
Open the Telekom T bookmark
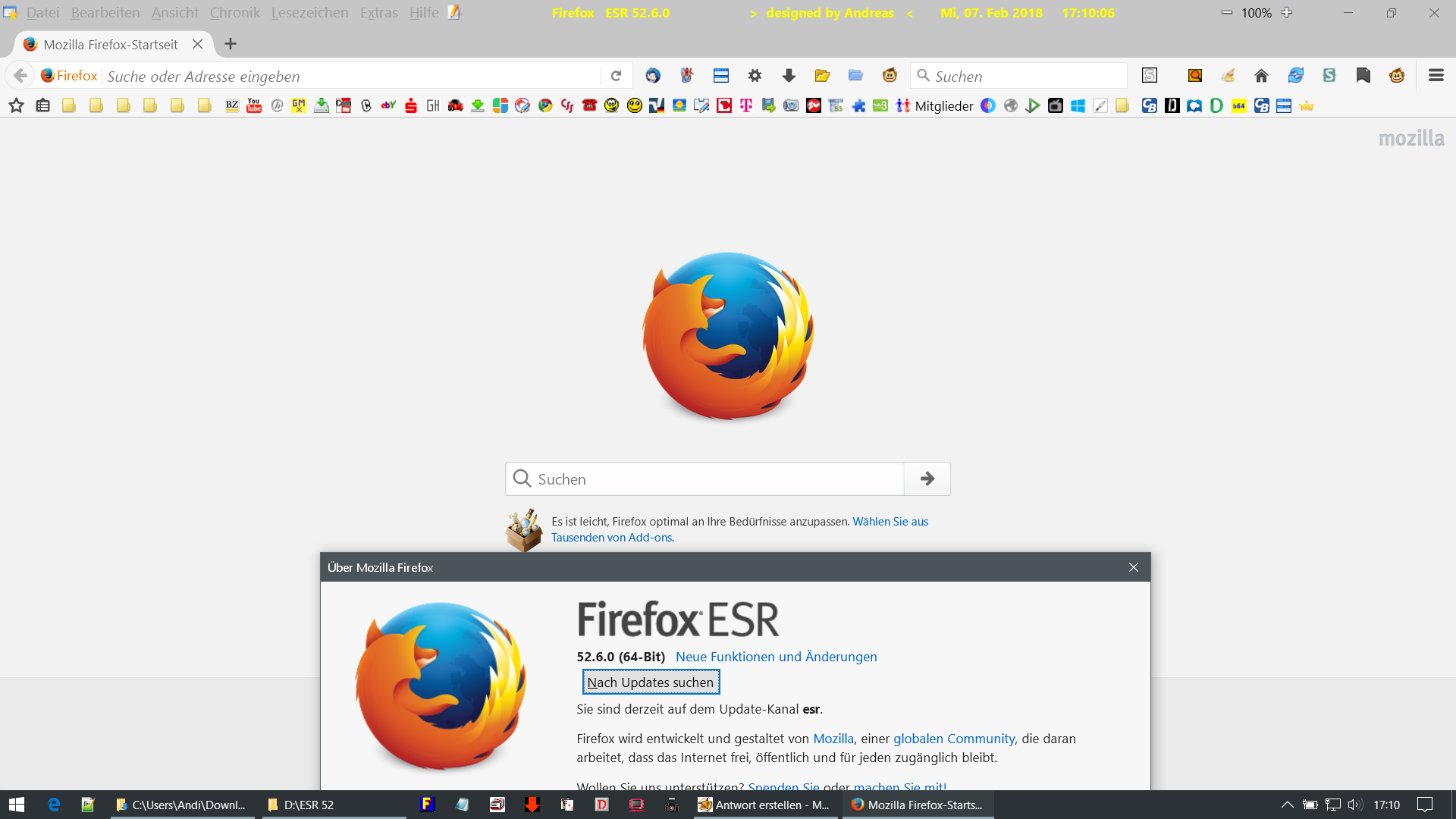point(746,106)
